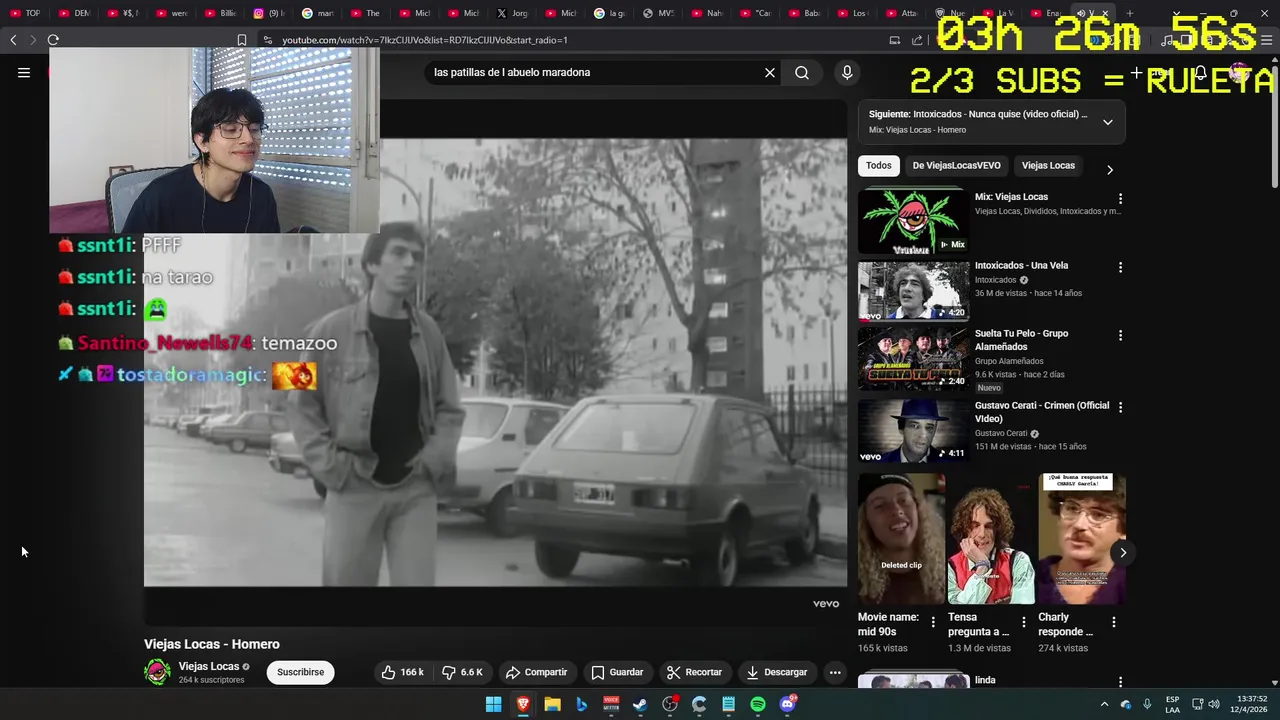Screen dimensions: 1280x720
Task: Like the video with 166 k
Action: (x=403, y=672)
